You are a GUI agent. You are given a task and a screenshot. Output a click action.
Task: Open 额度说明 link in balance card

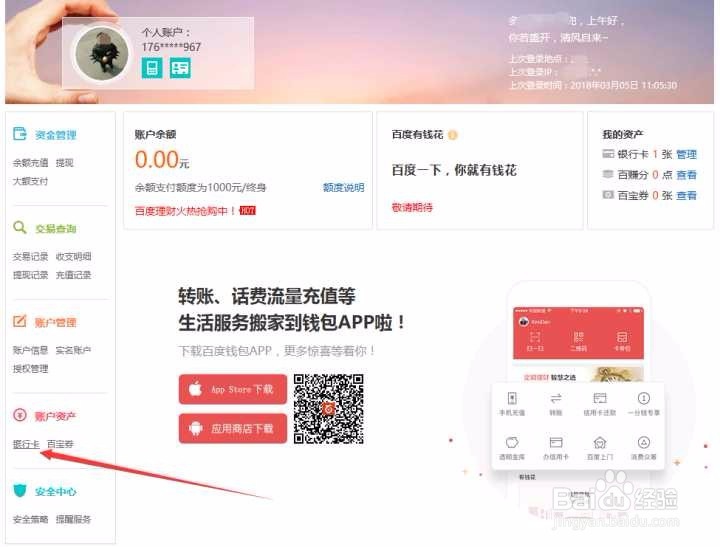(x=343, y=187)
